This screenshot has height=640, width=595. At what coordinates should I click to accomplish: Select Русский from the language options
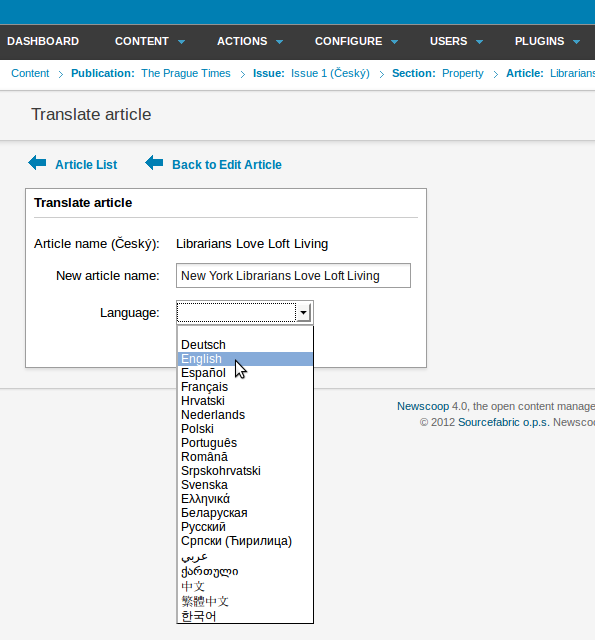click(x=245, y=527)
